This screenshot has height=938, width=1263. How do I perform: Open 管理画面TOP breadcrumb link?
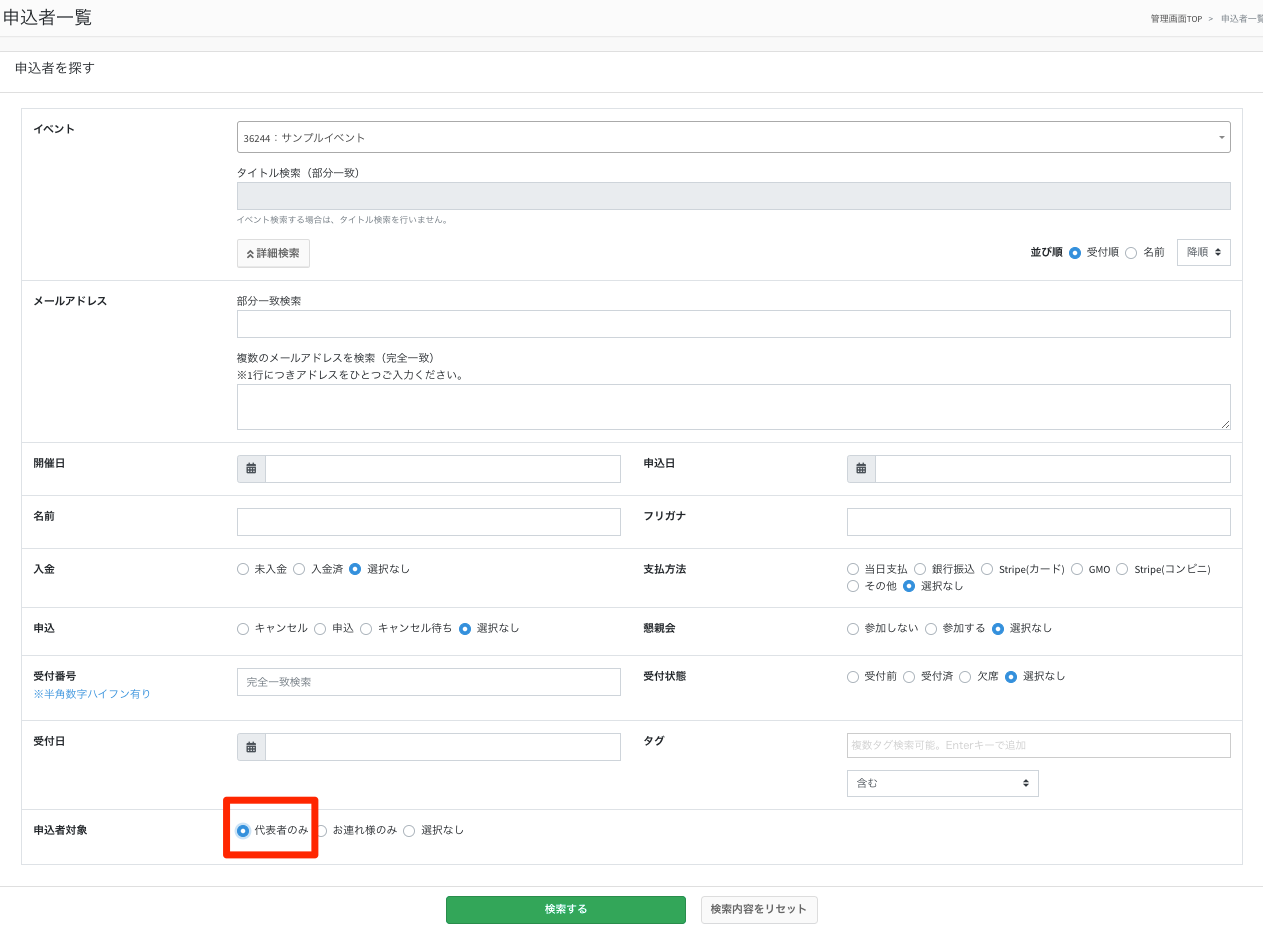click(1176, 19)
